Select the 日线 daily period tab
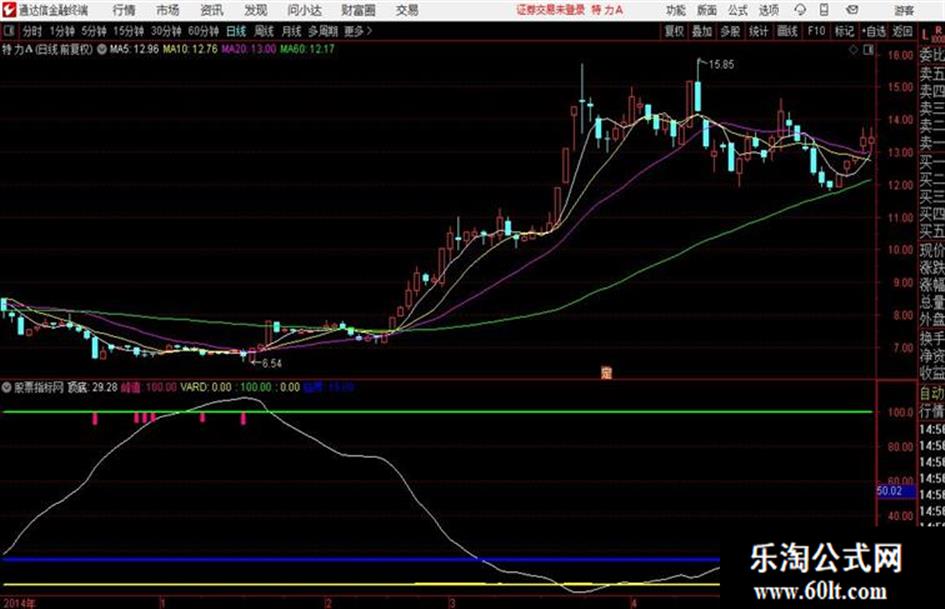Image resolution: width=945 pixels, height=609 pixels. click(x=236, y=31)
